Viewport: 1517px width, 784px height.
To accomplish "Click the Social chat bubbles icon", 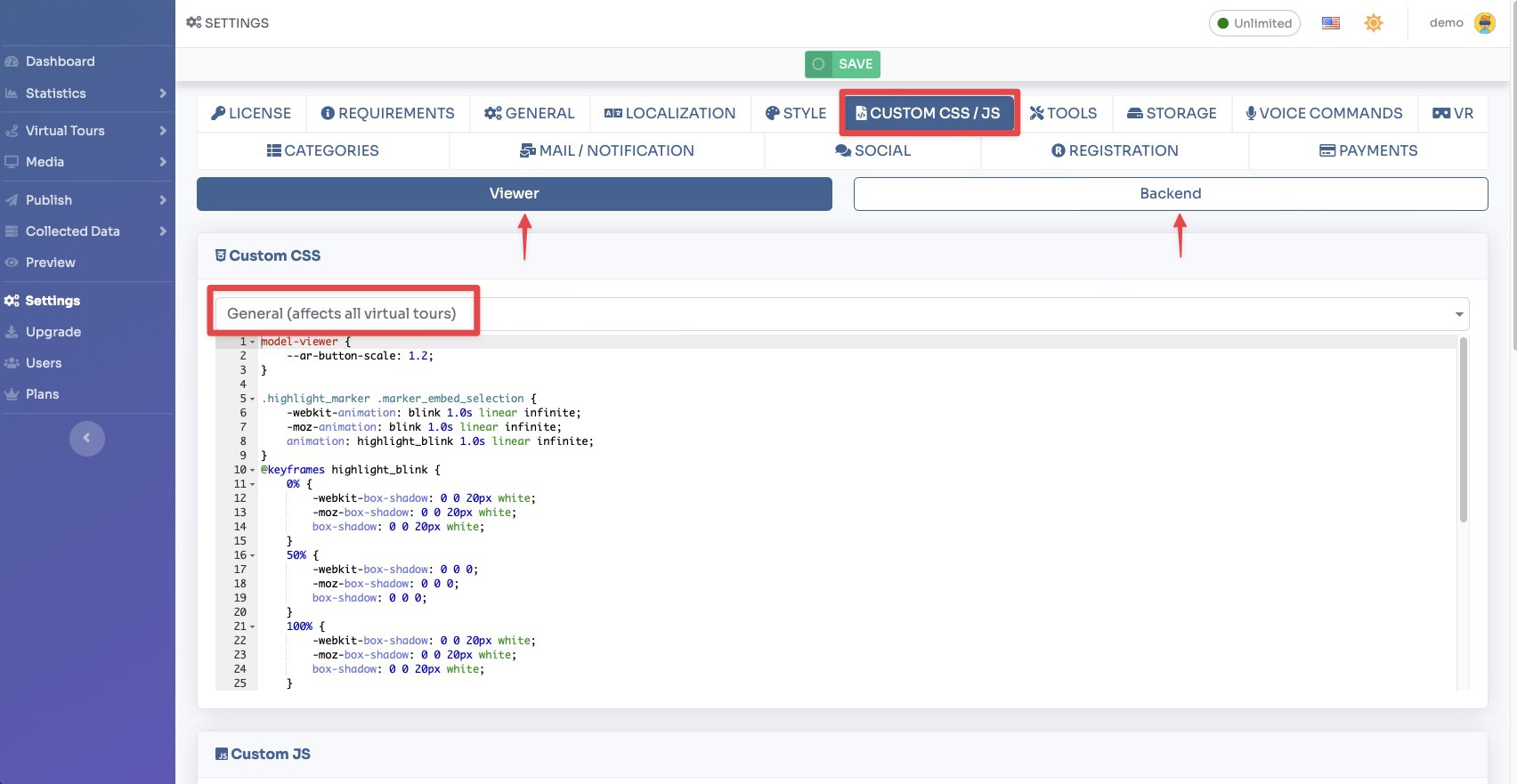I will tap(843, 150).
